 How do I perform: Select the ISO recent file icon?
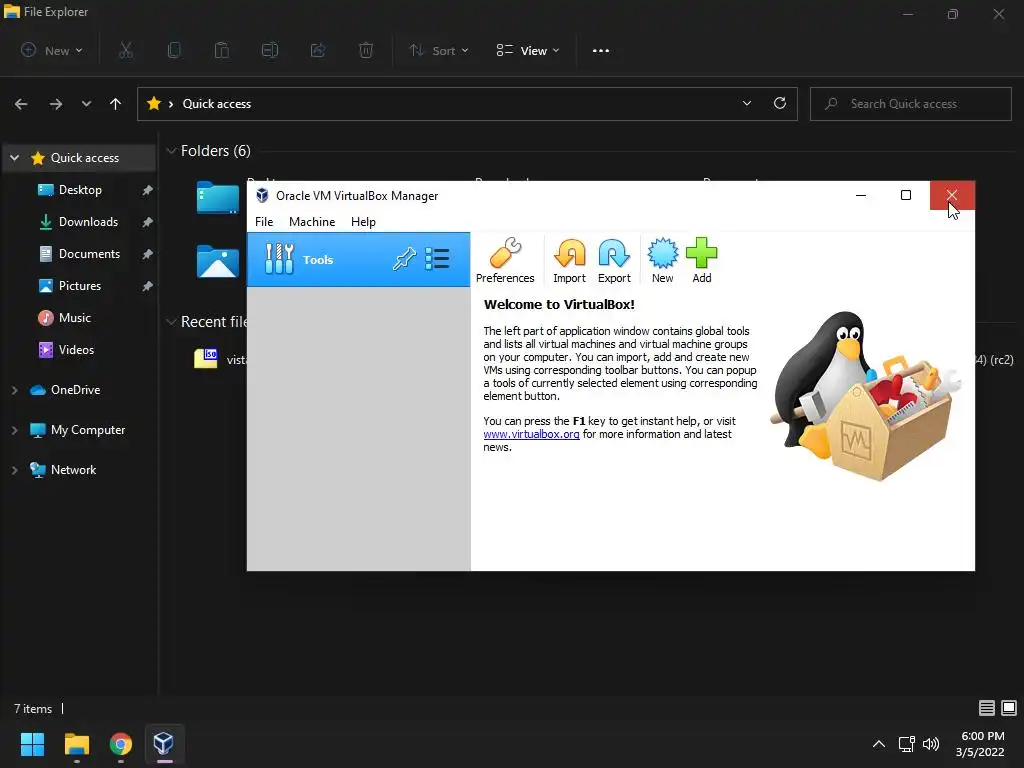click(x=206, y=358)
